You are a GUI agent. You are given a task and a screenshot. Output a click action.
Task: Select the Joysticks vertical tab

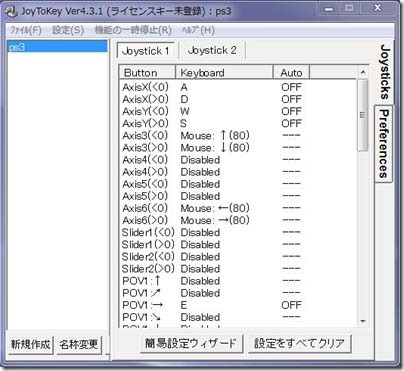pos(385,72)
